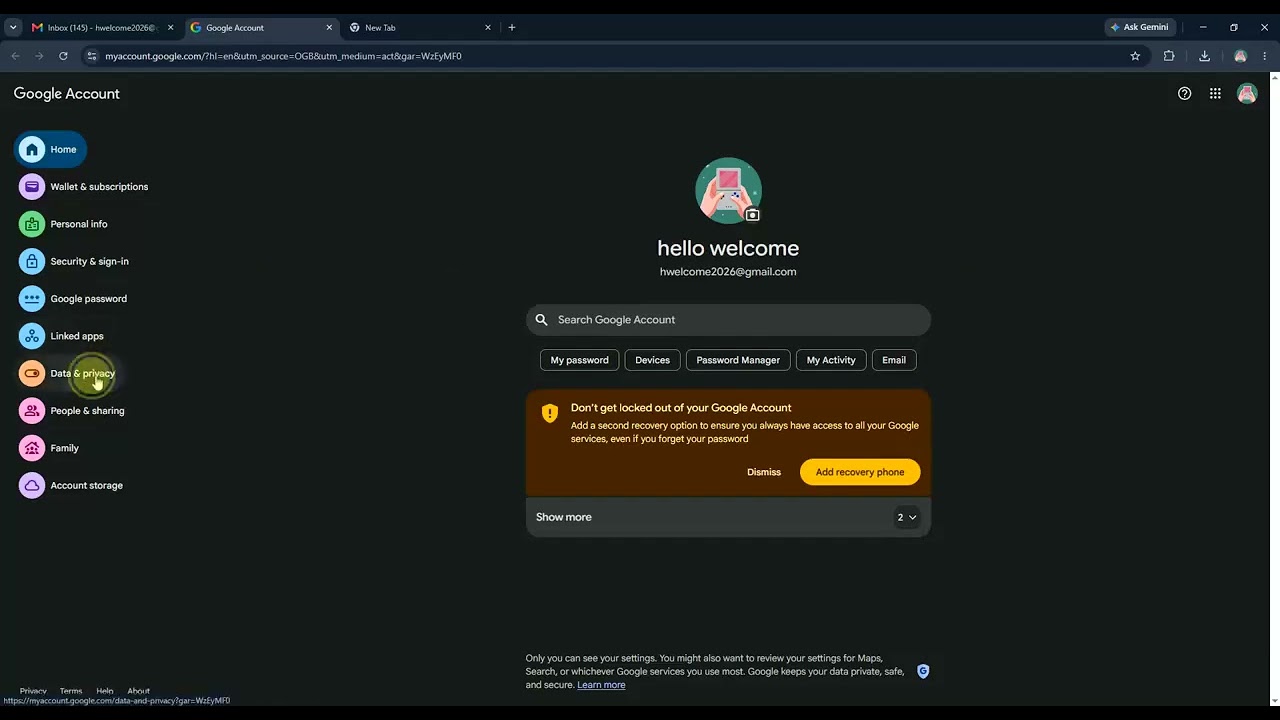Open the Linked apps section
This screenshot has height=720, width=1280.
pos(62,336)
